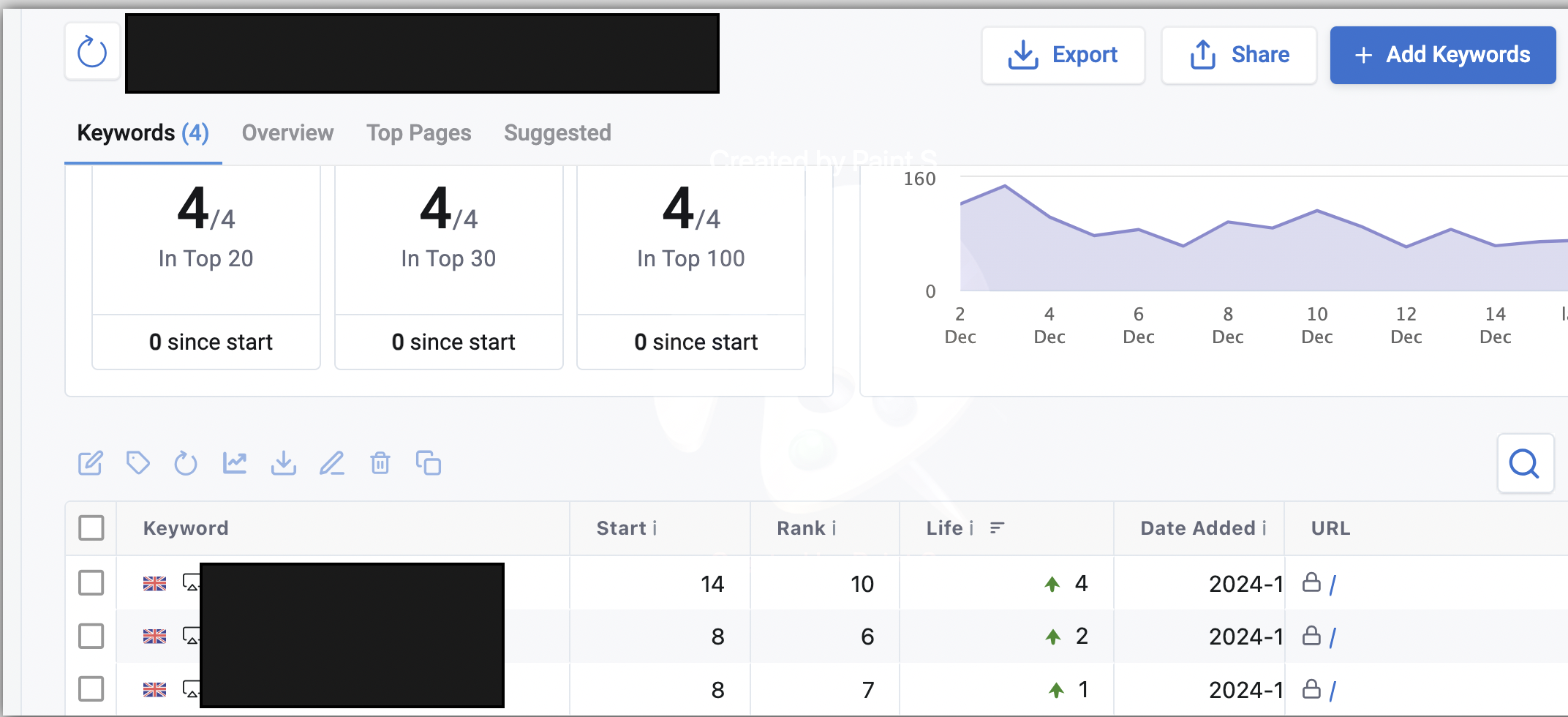
Task: Click the refresh icon beside the project title
Action: (x=92, y=52)
